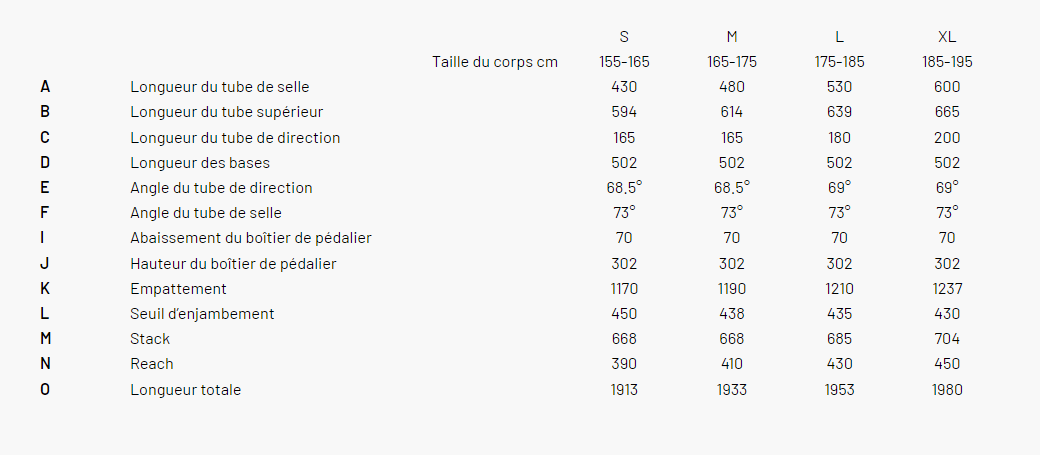Select the 'Taille du corps cm' label
Viewport: 1040px width, 455px height.
(495, 62)
